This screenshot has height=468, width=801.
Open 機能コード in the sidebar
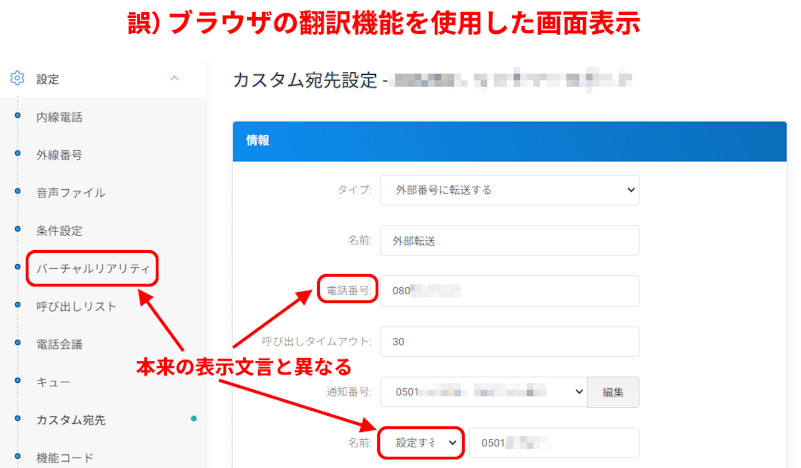coord(64,458)
